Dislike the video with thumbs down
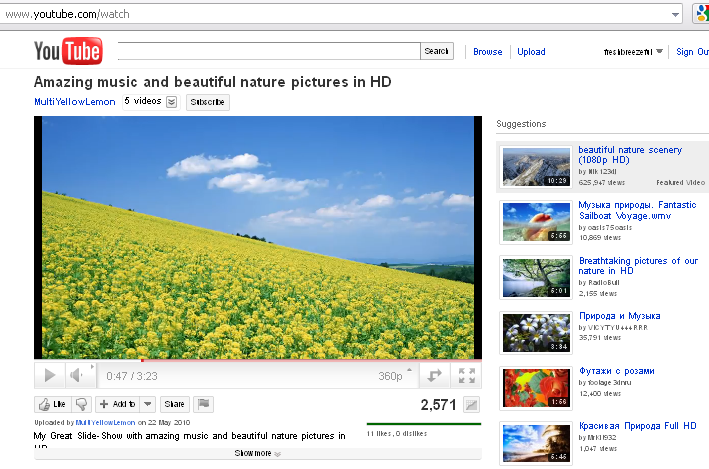Screen dimensions: 709x469 coord(82,404)
